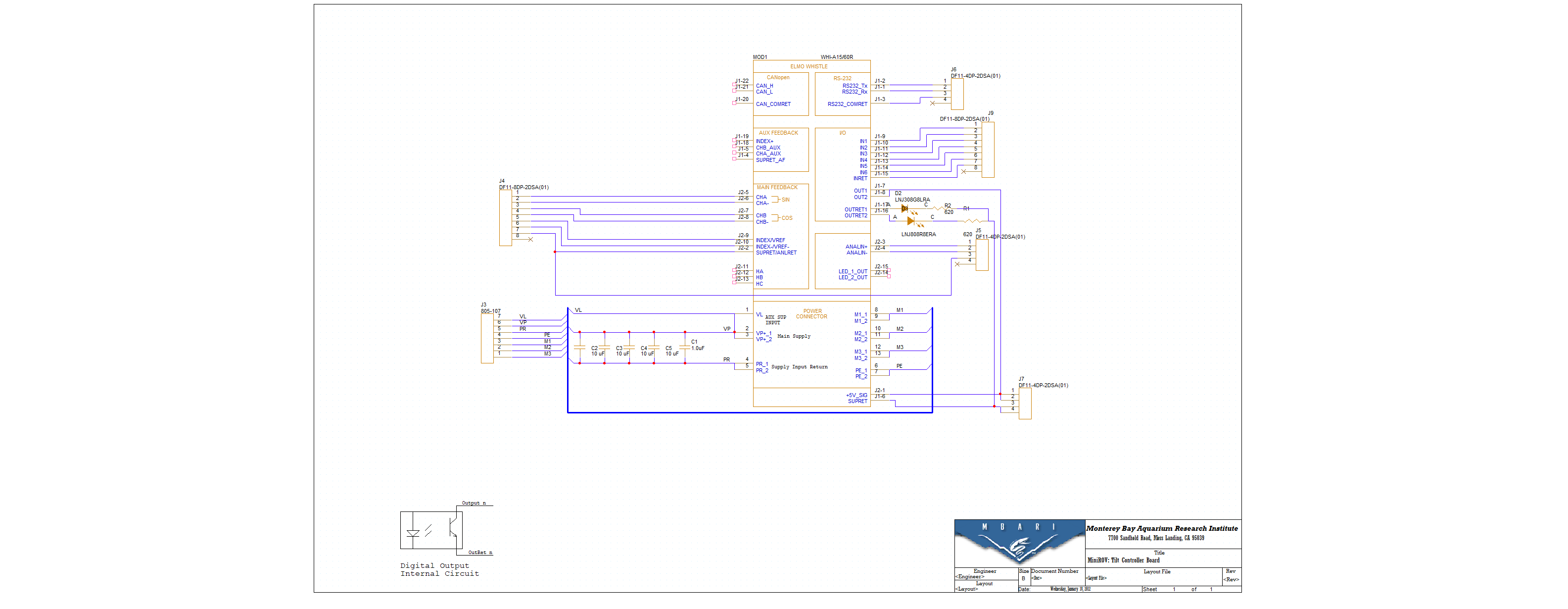Select the optocoupler digital output circuit diagram
This screenshot has width=1568, height=609.
click(431, 530)
